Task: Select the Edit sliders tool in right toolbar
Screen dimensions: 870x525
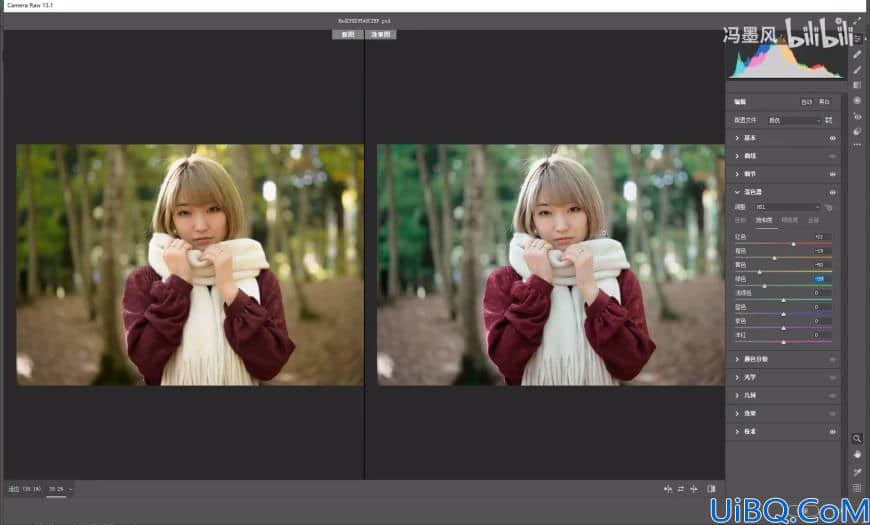Action: pyautogui.click(x=857, y=38)
